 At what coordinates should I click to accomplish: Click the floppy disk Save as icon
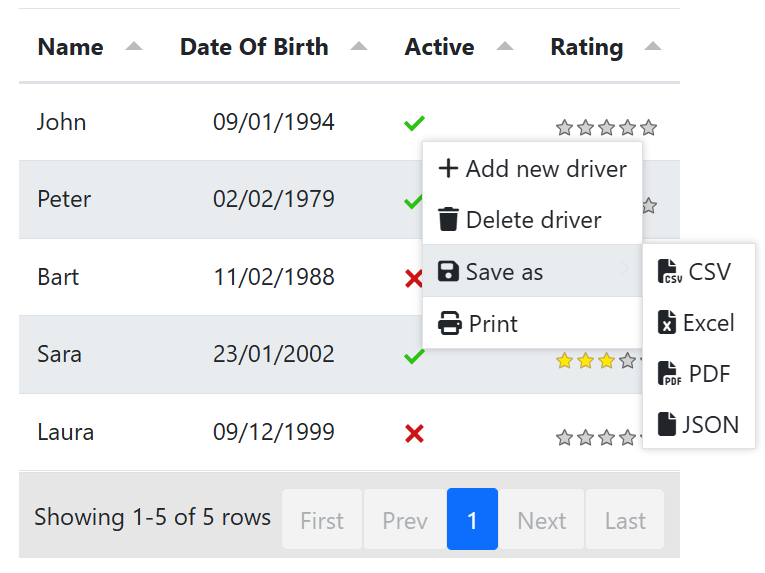point(449,272)
